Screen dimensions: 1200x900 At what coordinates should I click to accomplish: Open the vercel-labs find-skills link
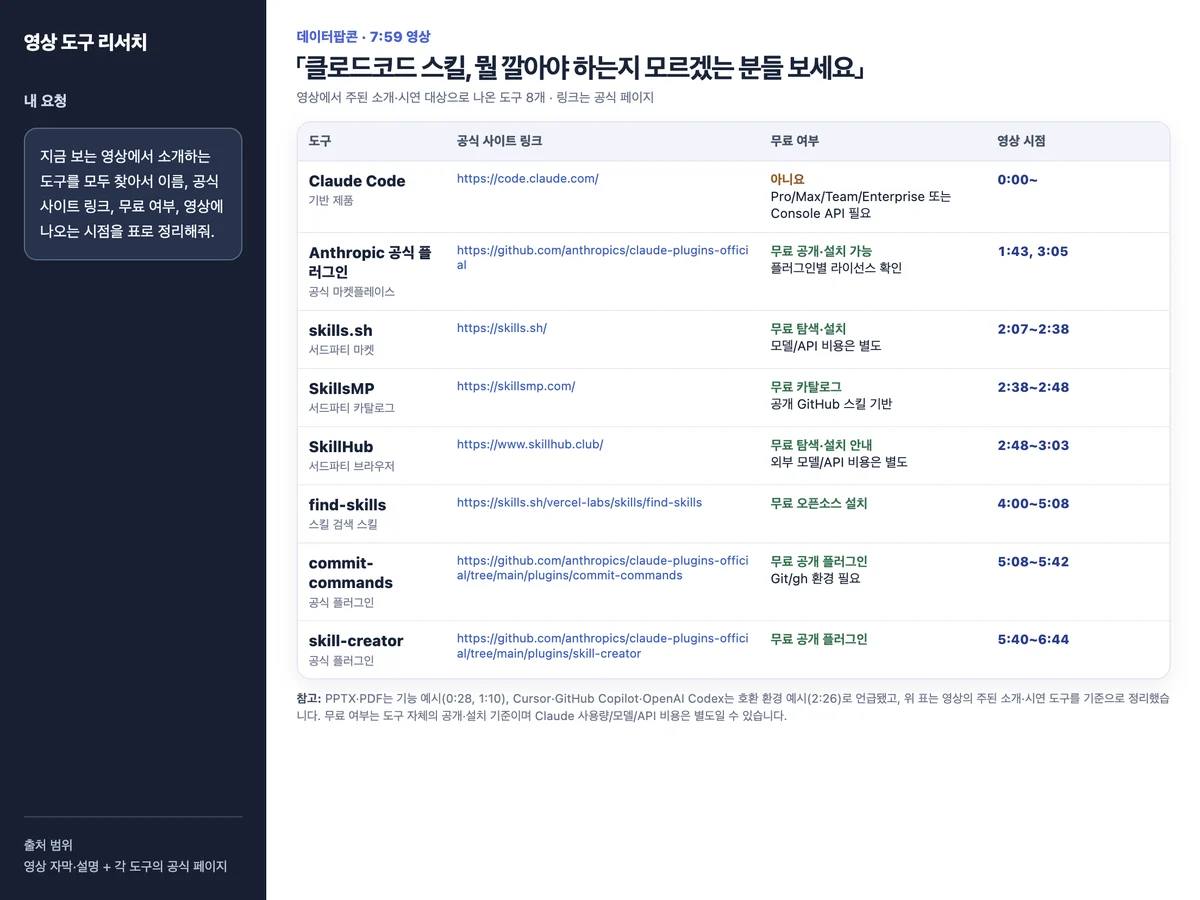point(579,502)
